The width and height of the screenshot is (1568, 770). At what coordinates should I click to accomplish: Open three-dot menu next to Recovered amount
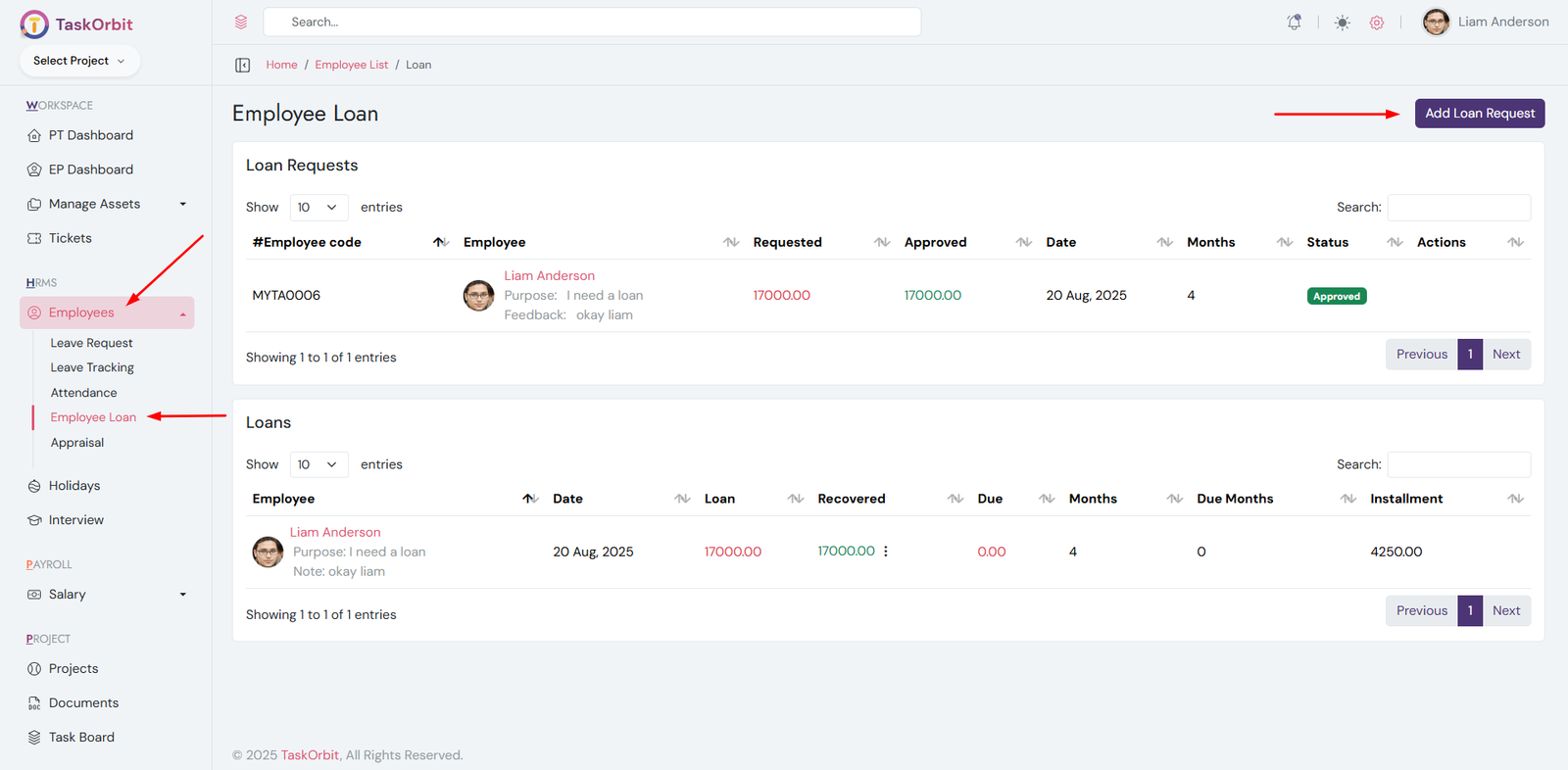click(885, 552)
